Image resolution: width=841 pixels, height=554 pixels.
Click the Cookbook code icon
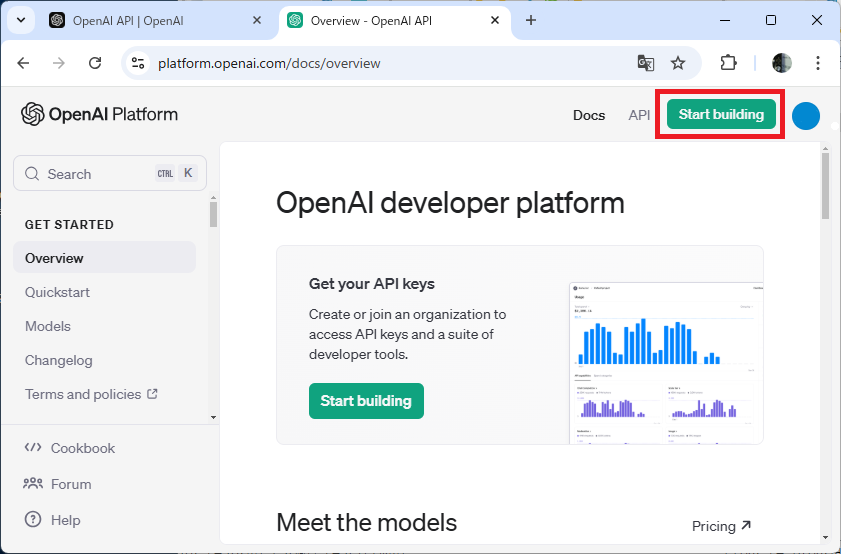pos(33,447)
